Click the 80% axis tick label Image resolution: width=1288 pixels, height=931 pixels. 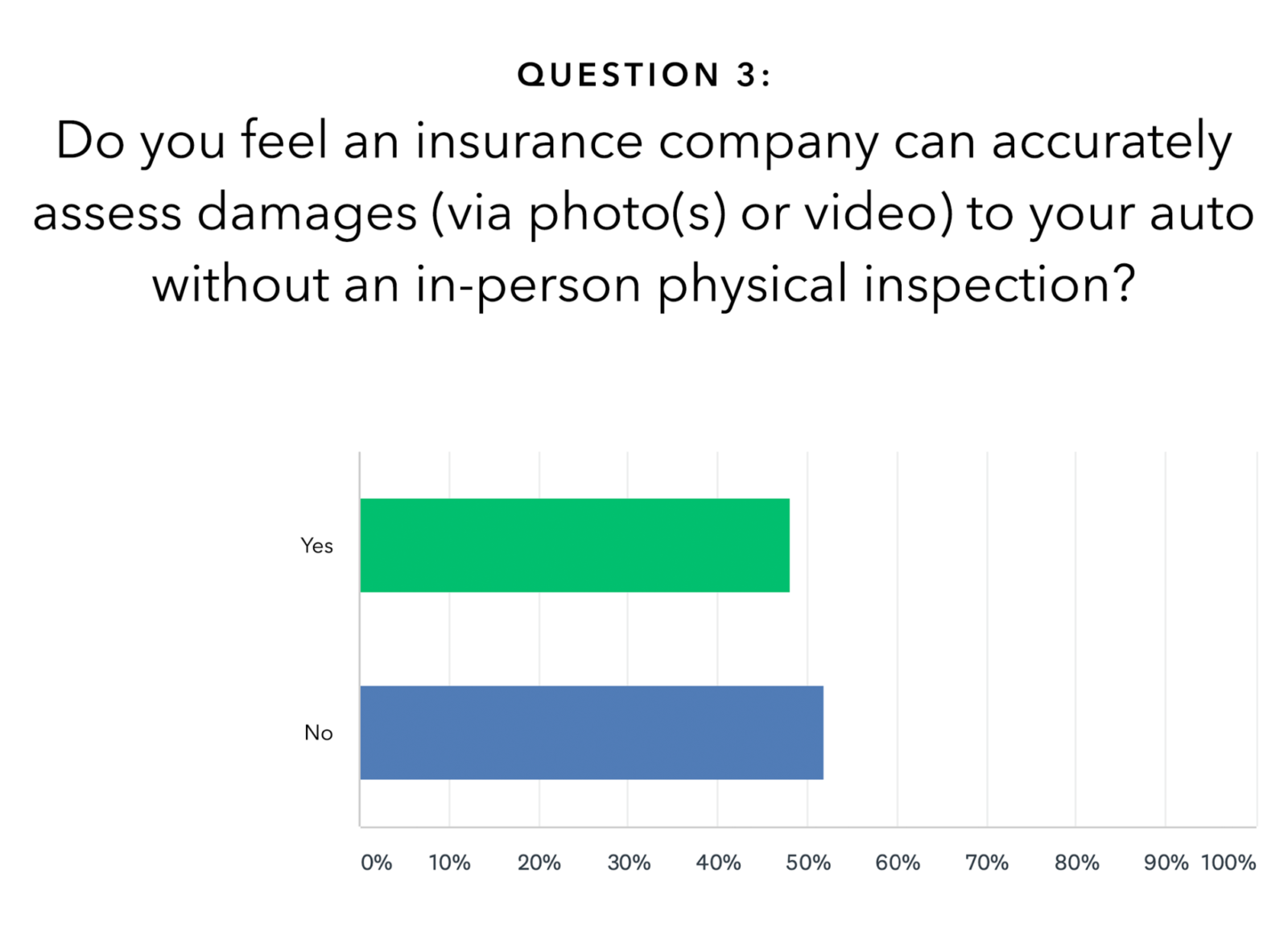1077,863
